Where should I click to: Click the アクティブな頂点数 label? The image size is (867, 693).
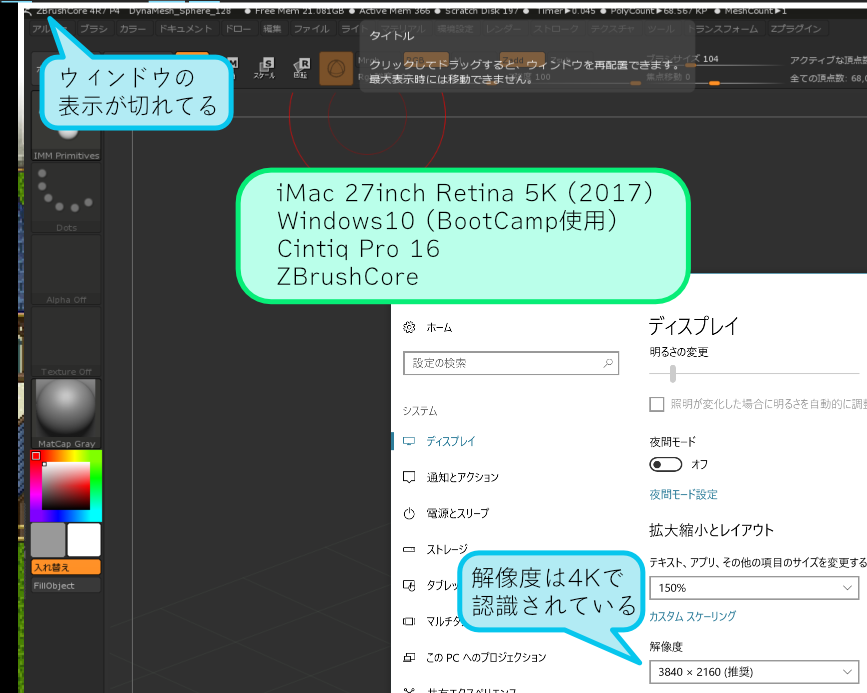(828, 60)
